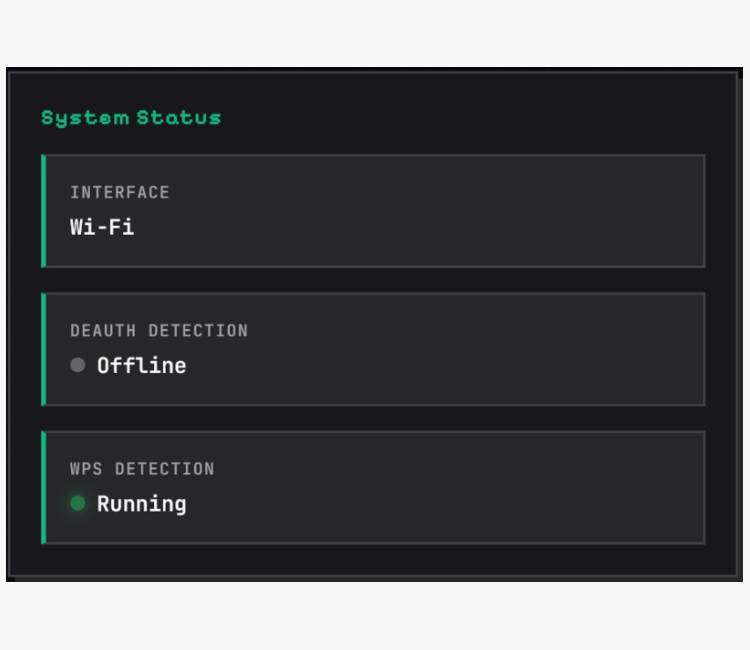750x650 pixels.
Task: Click gap between Interface and Deauth cards
Action: (372, 280)
